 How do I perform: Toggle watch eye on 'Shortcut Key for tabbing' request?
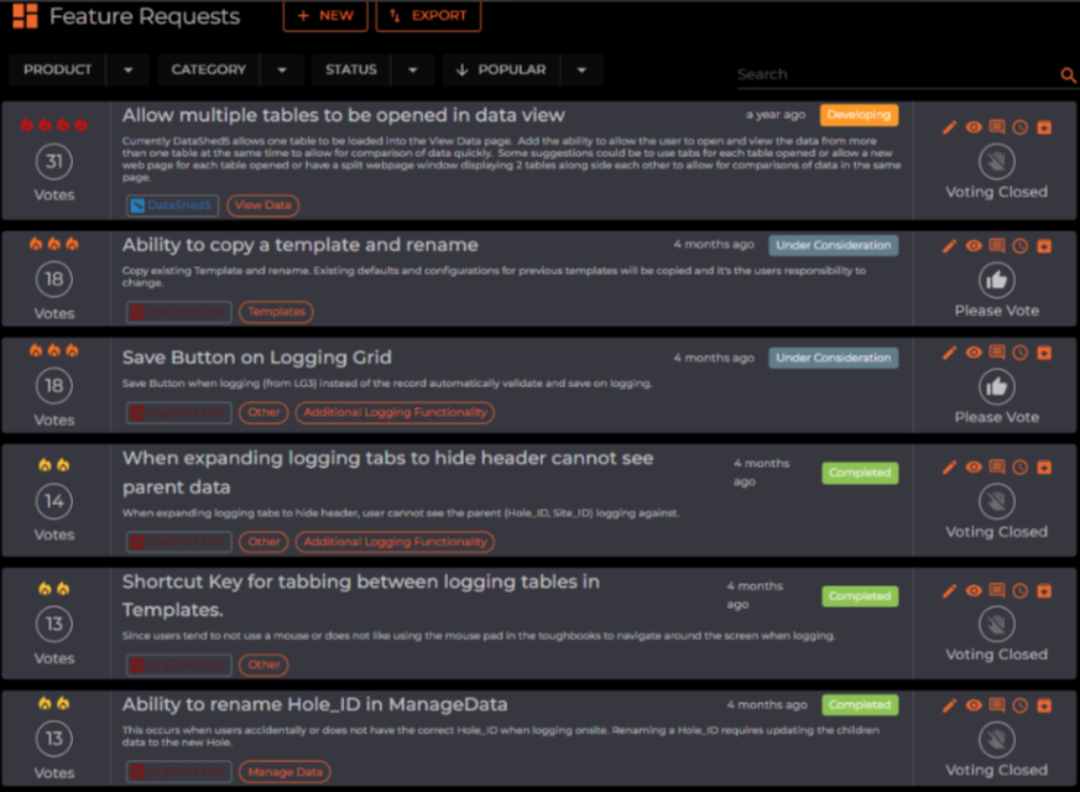pyautogui.click(x=972, y=591)
